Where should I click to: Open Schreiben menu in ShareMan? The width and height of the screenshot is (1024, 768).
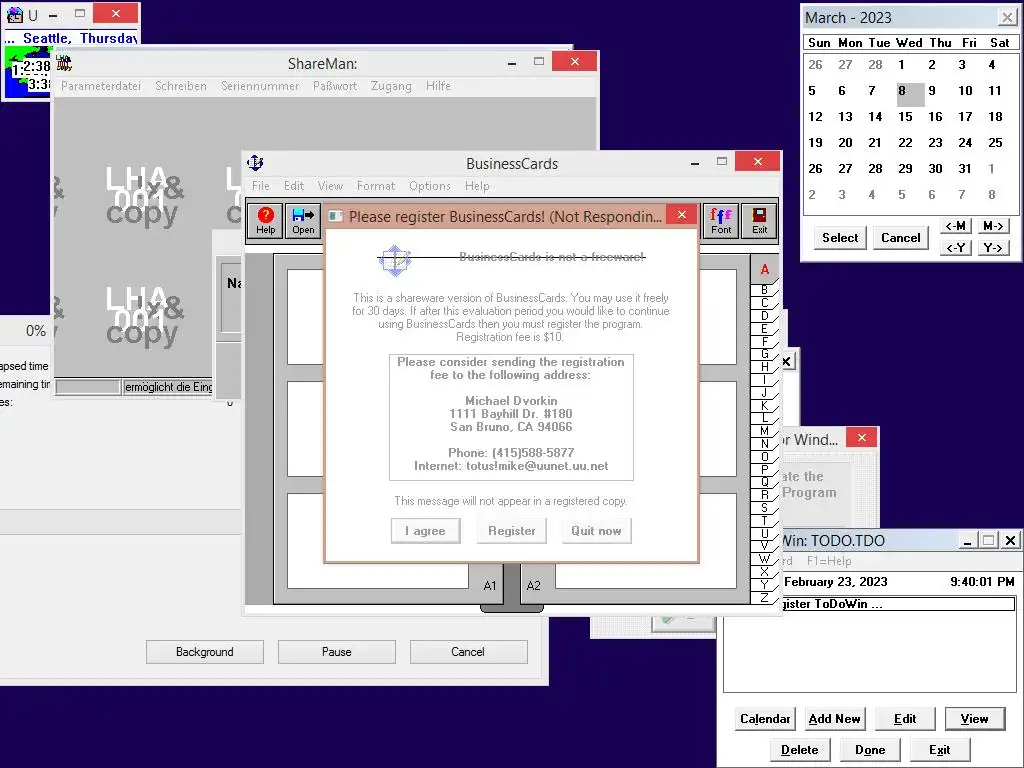181,86
